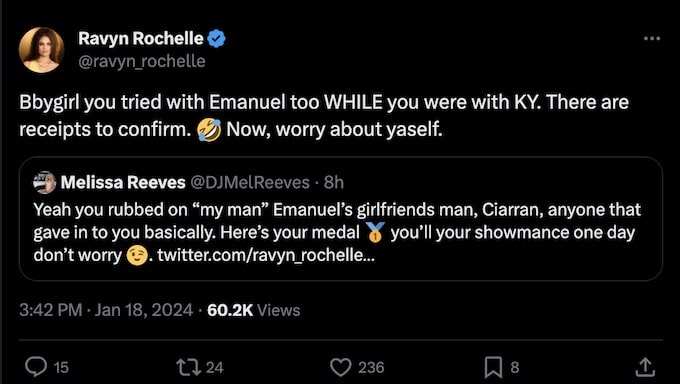Screen dimensions: 680x384
Task: Click the 3:42 PM Jan 18, 2024 timestamp
Action: (x=106, y=310)
